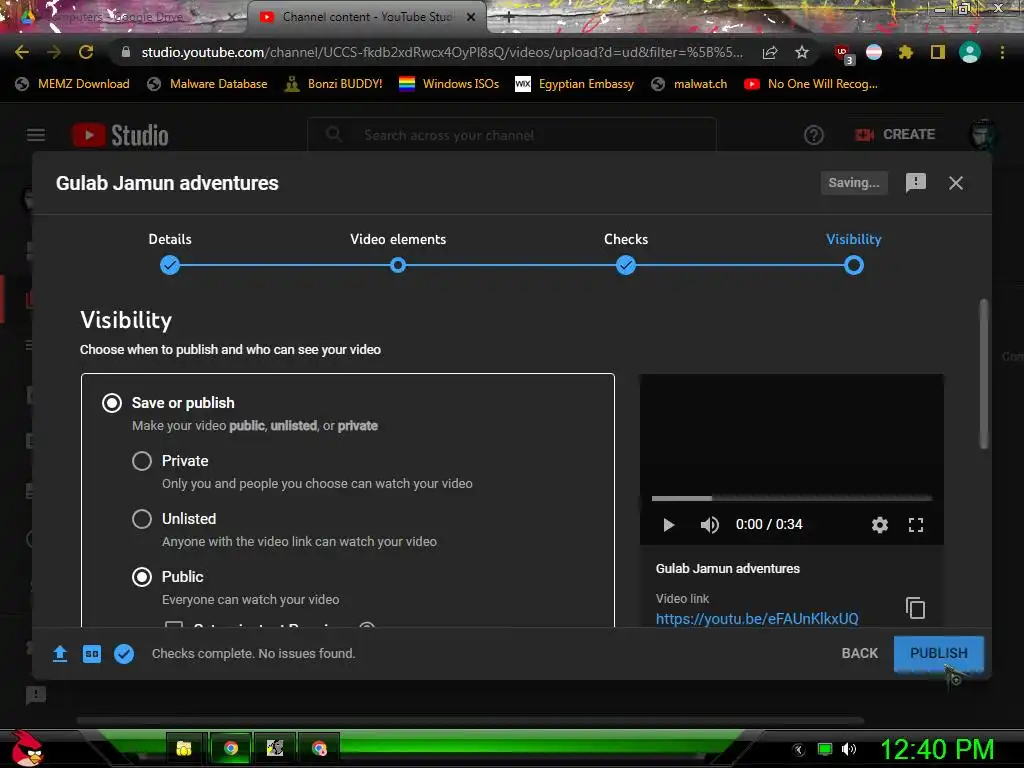Click the CREATE button
The width and height of the screenshot is (1024, 768).
pos(895,135)
